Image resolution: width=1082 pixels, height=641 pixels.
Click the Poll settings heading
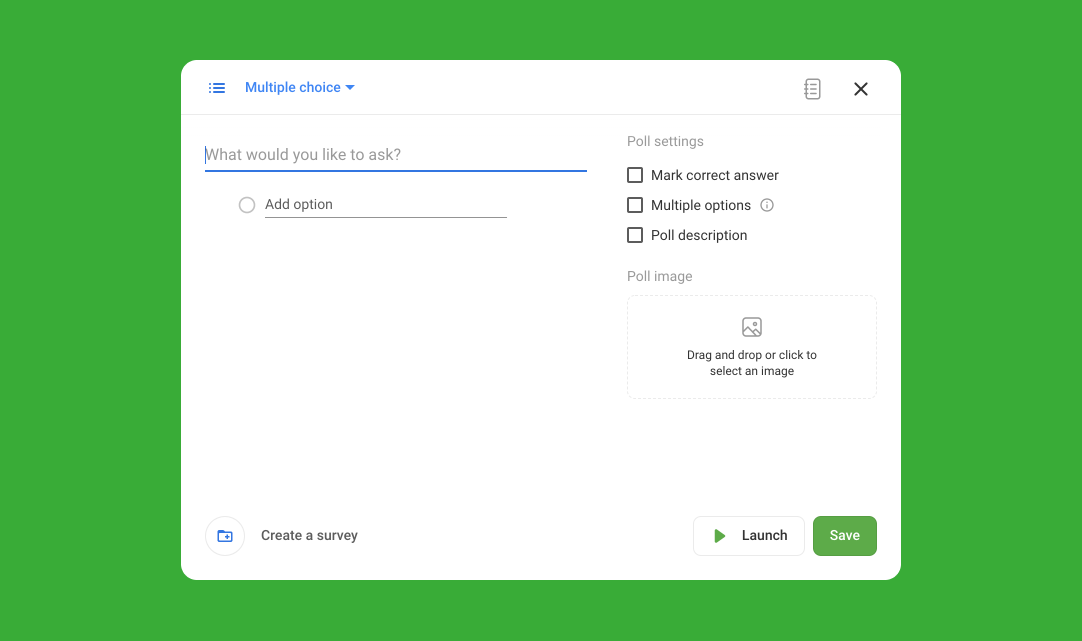(665, 141)
